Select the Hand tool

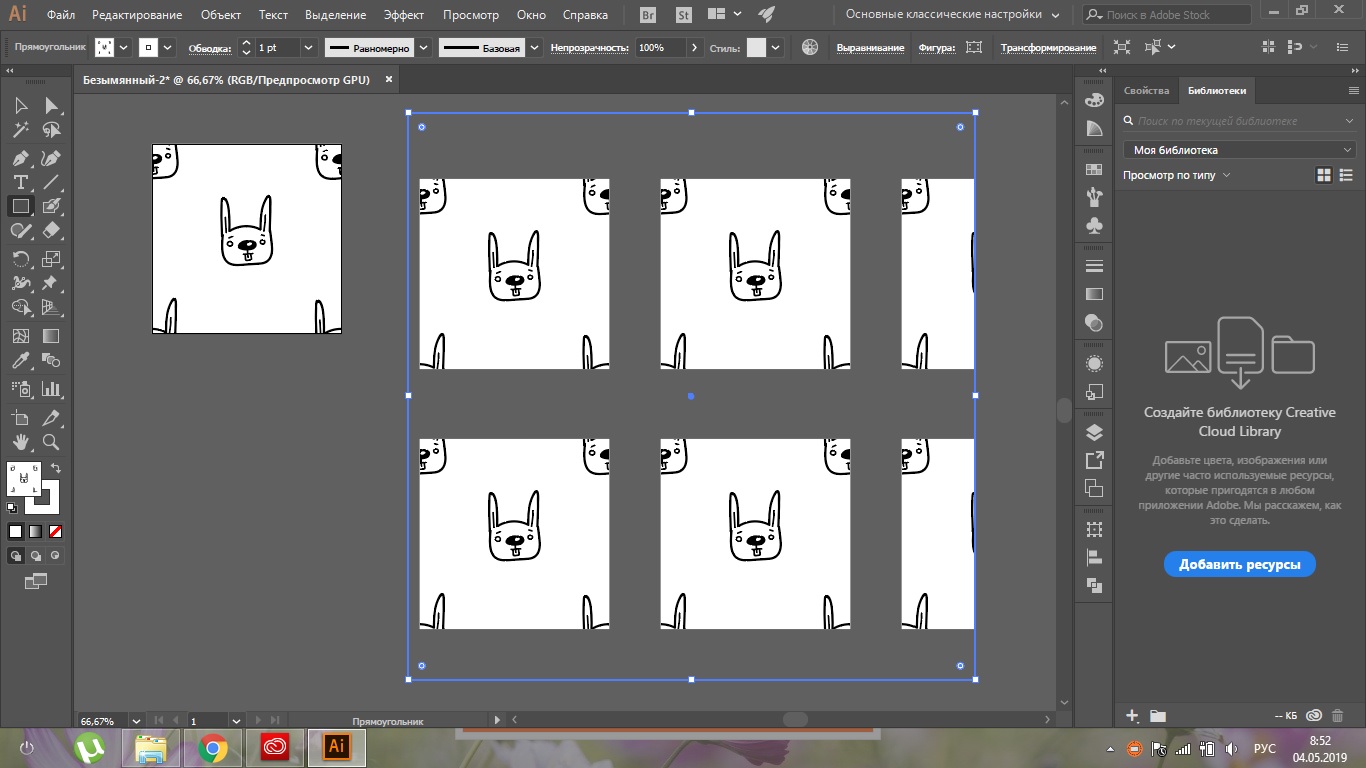pyautogui.click(x=20, y=442)
